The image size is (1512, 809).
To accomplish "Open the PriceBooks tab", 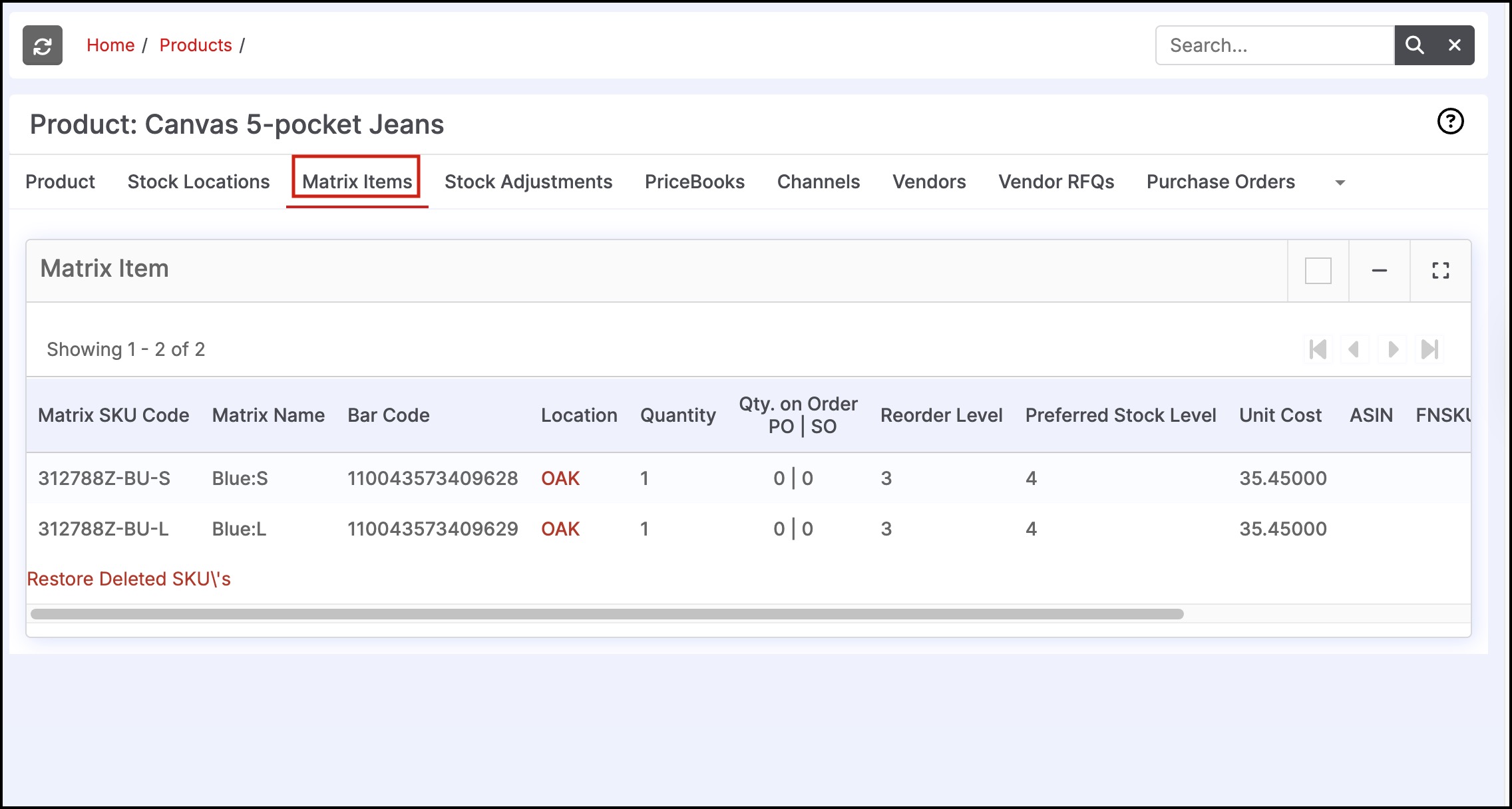I will pyautogui.click(x=695, y=182).
